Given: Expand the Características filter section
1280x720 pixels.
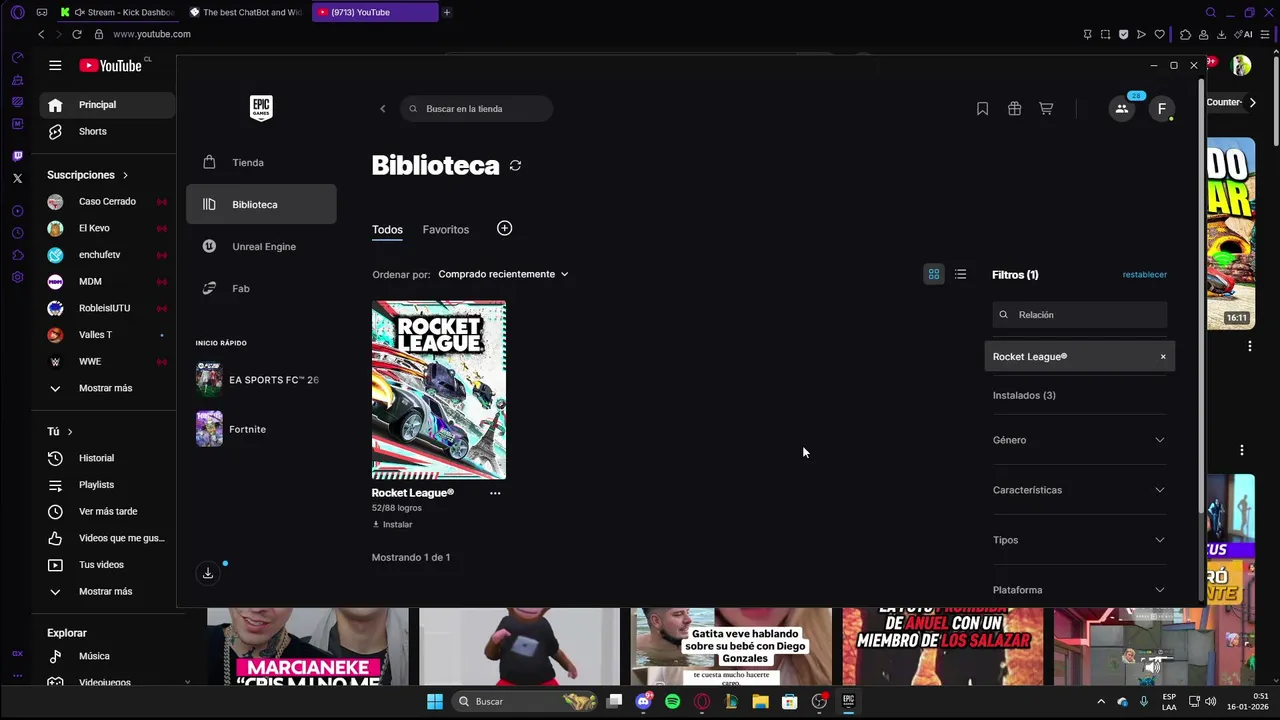Looking at the screenshot, I should point(1079,490).
